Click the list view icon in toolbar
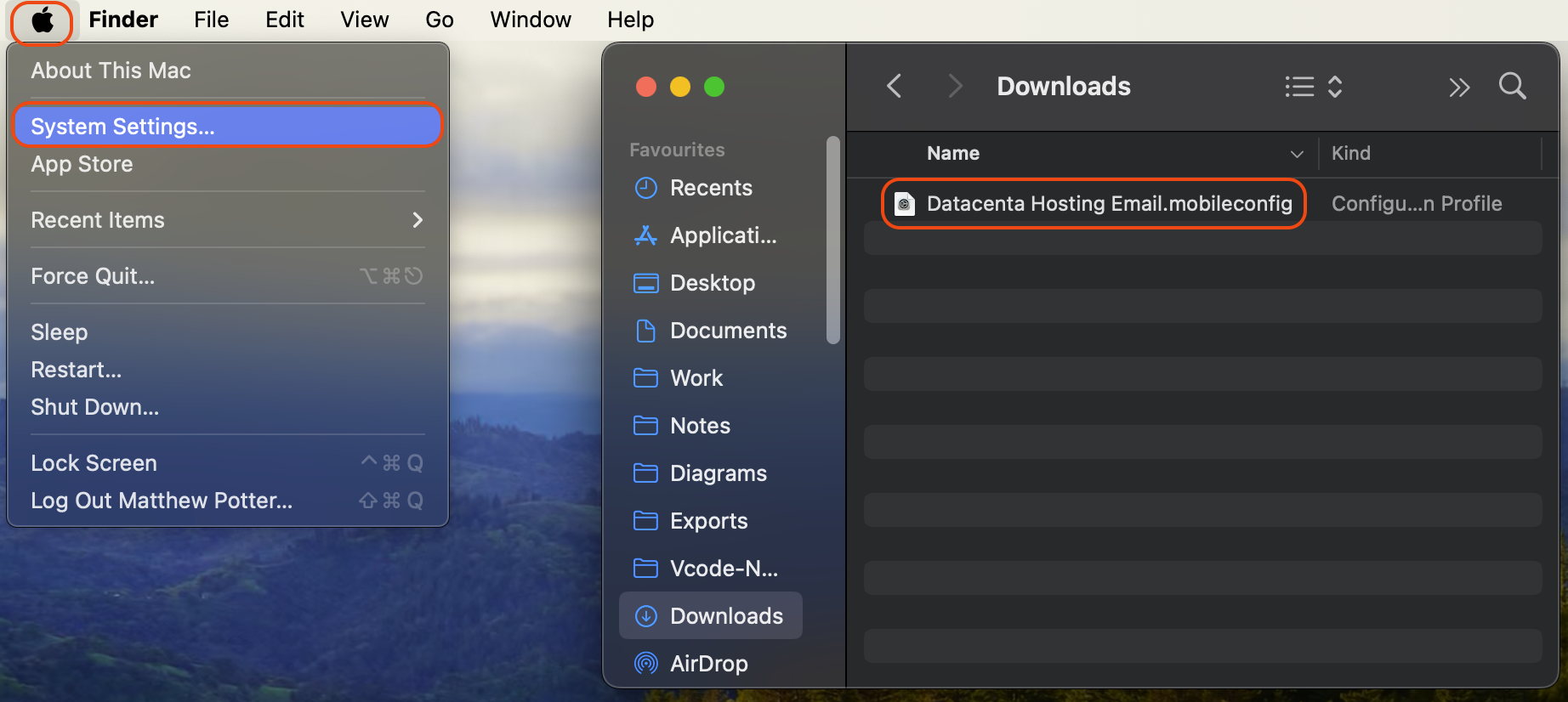The height and width of the screenshot is (702, 1568). (1299, 87)
